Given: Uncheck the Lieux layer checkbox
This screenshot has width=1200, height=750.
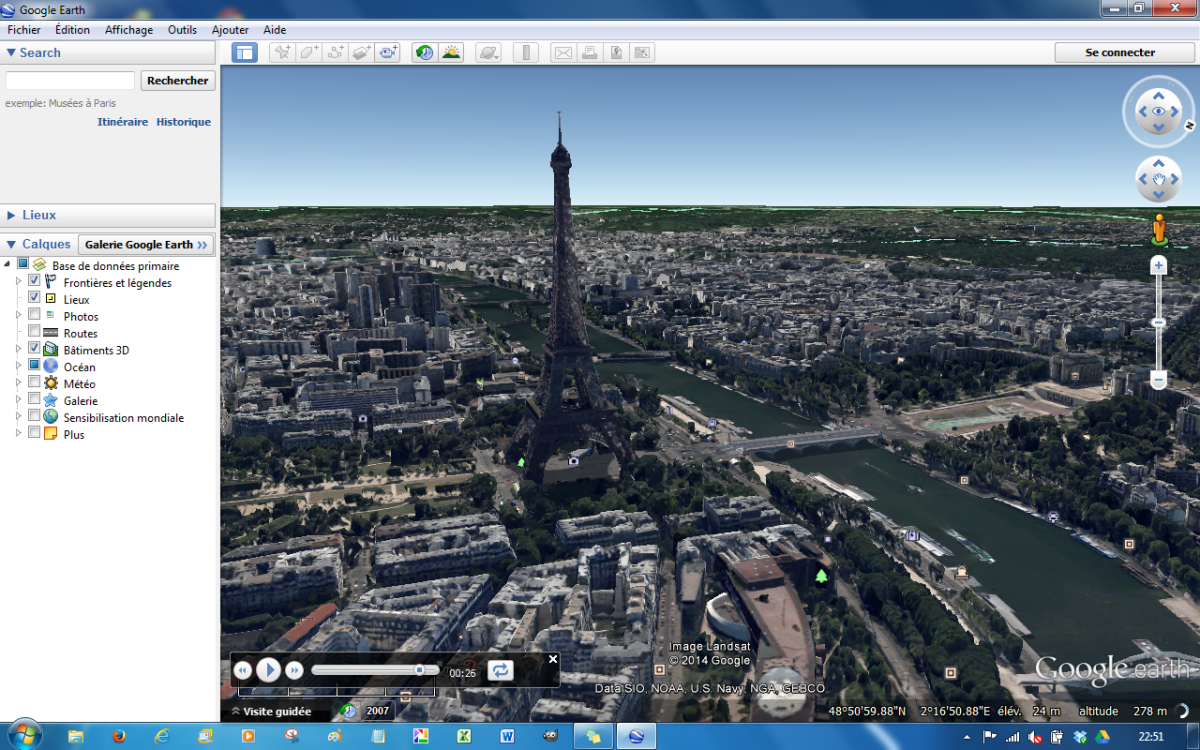Looking at the screenshot, I should pos(34,298).
